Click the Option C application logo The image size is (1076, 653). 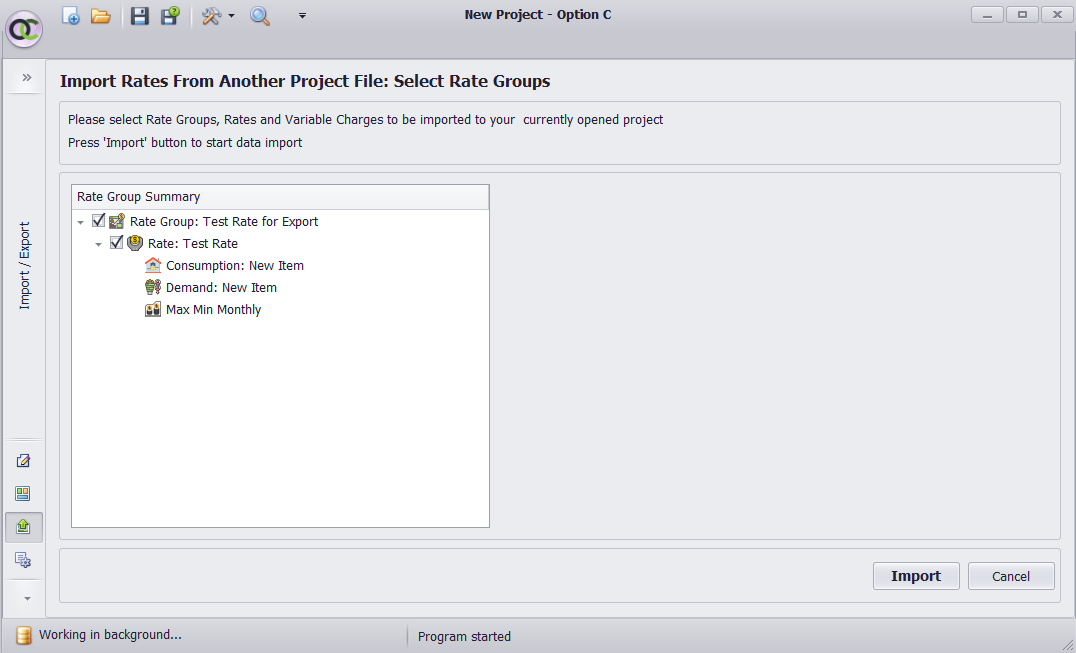(24, 29)
